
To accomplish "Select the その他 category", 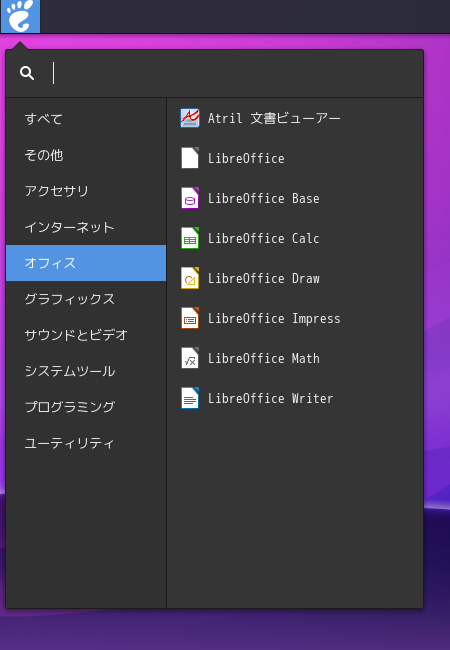I will [86, 155].
